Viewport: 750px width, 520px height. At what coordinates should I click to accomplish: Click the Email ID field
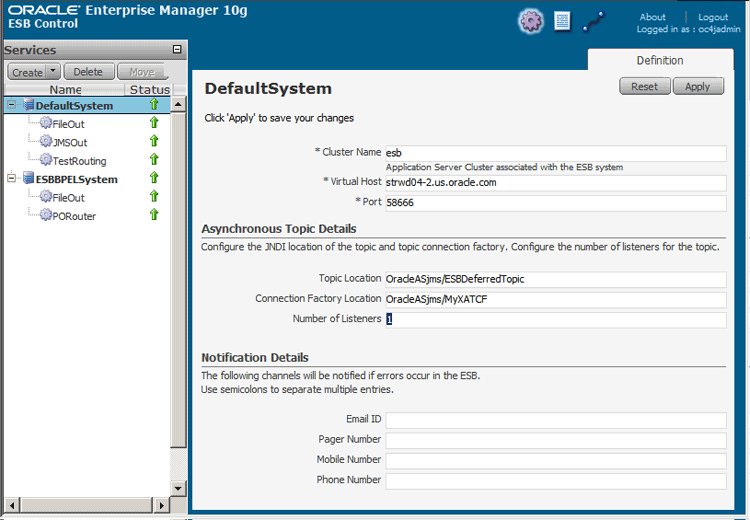point(556,420)
